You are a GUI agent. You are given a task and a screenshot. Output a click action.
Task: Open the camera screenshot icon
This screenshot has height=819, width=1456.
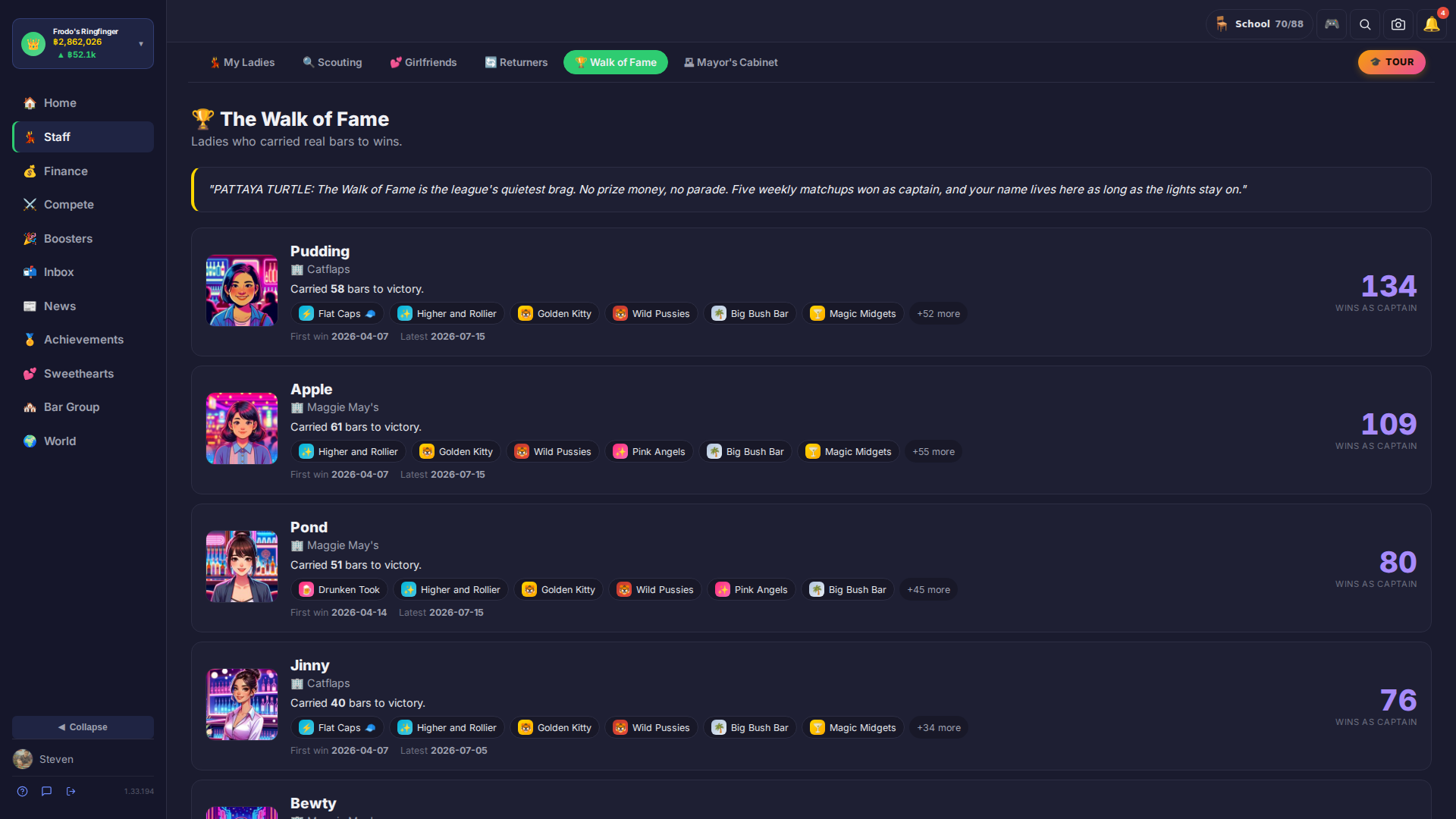tap(1398, 24)
